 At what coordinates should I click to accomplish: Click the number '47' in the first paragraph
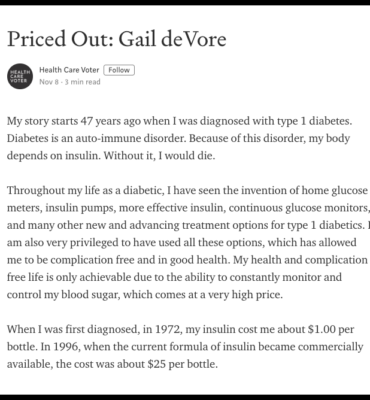tap(87, 121)
